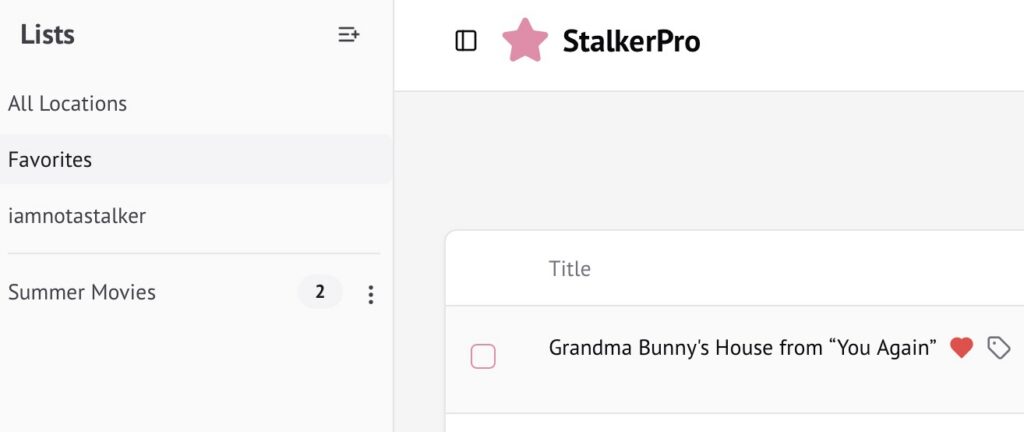Toggle the sidebar panel icon
The height and width of the screenshot is (432, 1024).
tap(466, 41)
